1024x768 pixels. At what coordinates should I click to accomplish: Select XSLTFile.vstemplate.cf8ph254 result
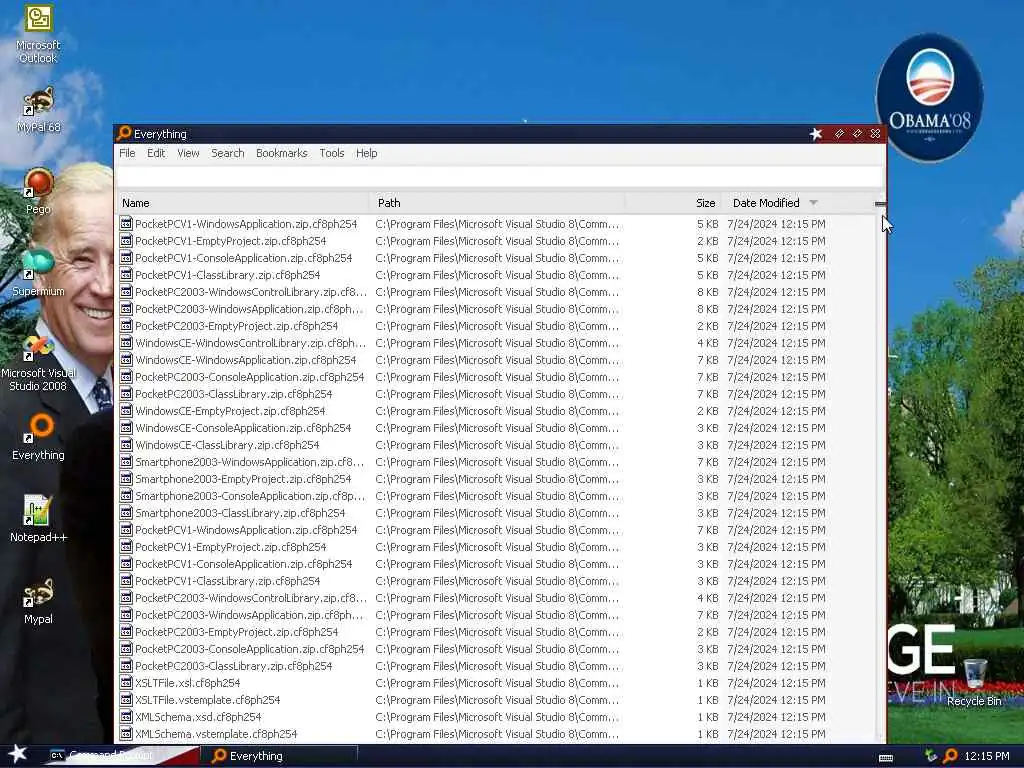(x=473, y=699)
